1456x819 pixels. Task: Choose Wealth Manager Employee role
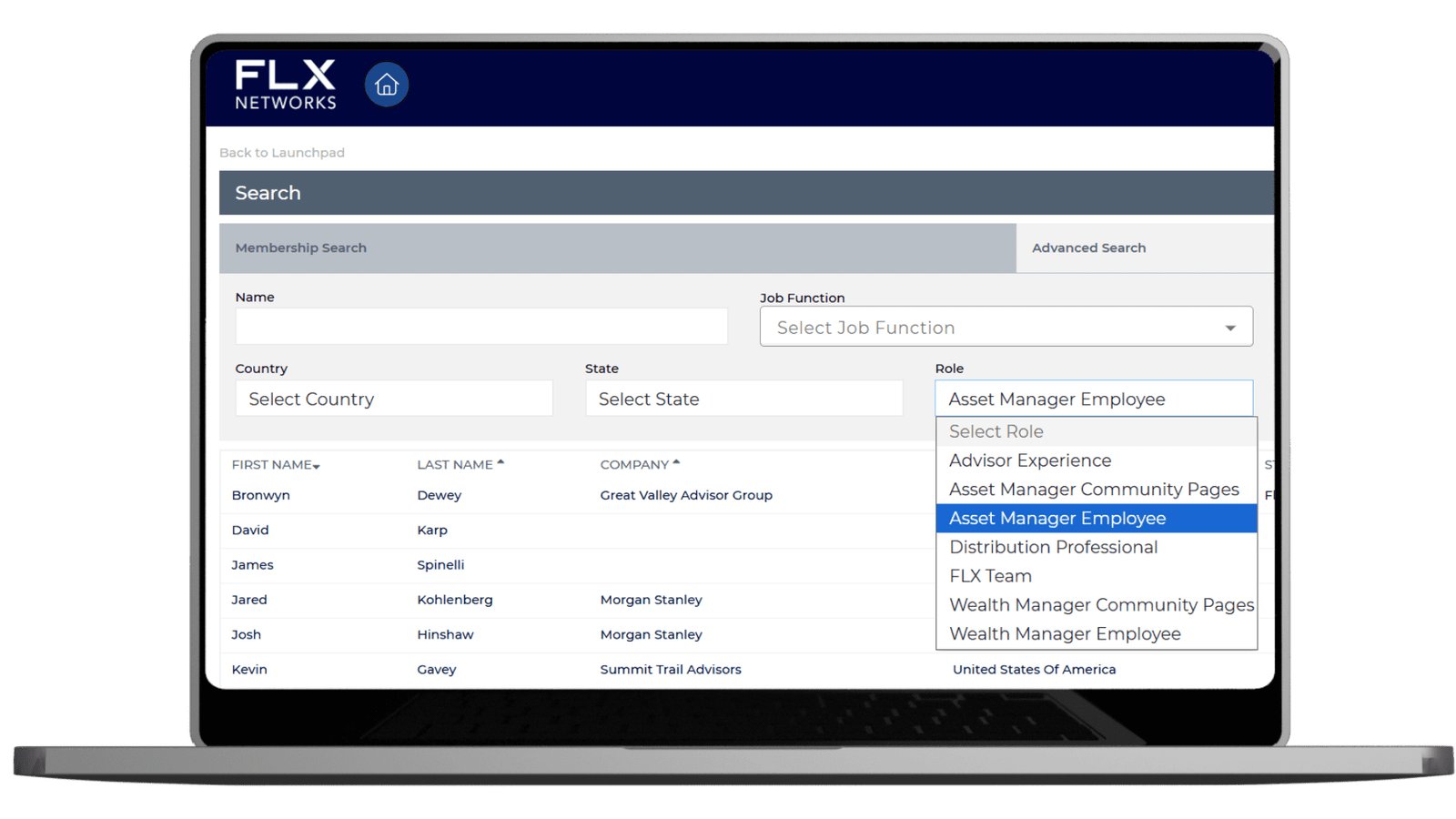1065,634
